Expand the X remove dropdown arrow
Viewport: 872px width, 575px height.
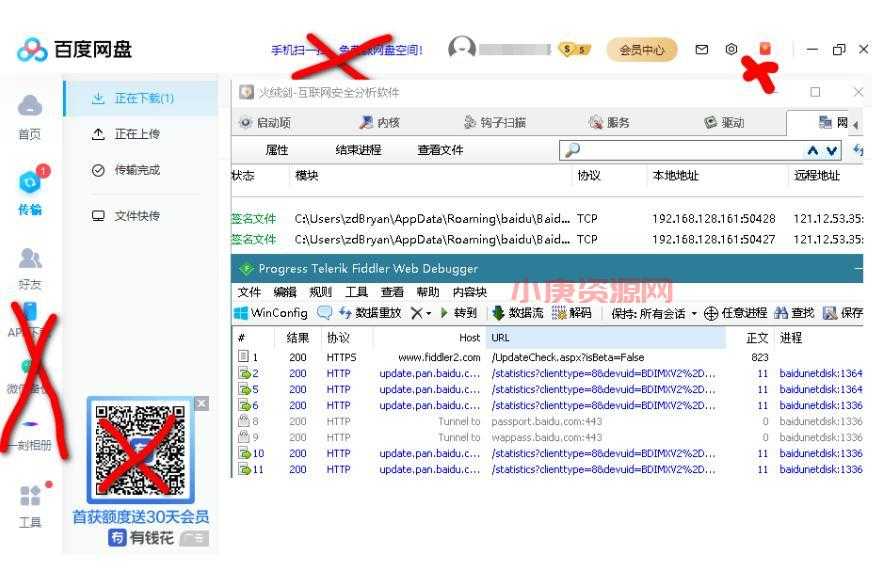tap(429, 314)
